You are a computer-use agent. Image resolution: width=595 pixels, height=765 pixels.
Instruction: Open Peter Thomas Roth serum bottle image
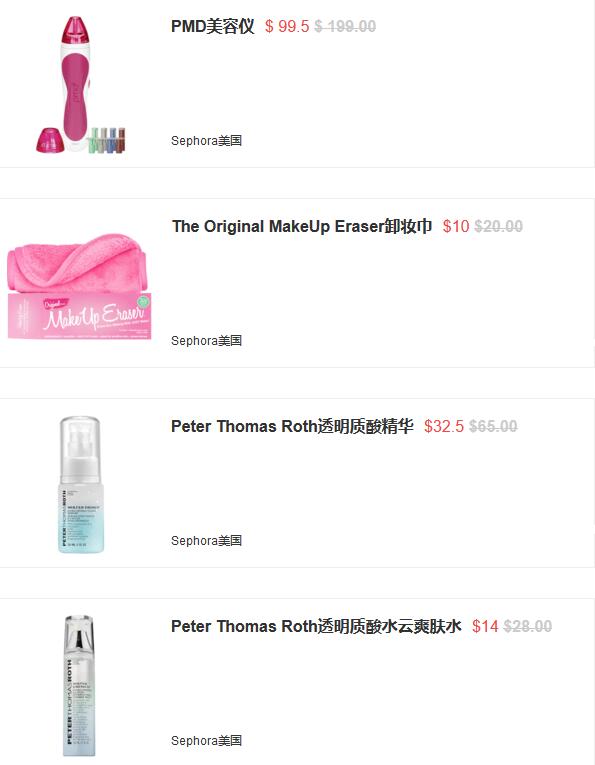point(81,484)
